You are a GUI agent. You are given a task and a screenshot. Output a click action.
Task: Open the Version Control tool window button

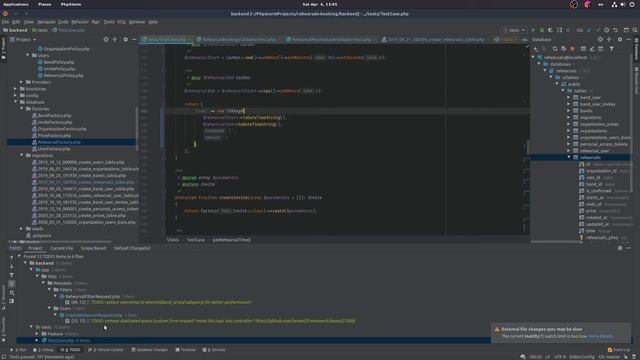[x=105, y=350]
